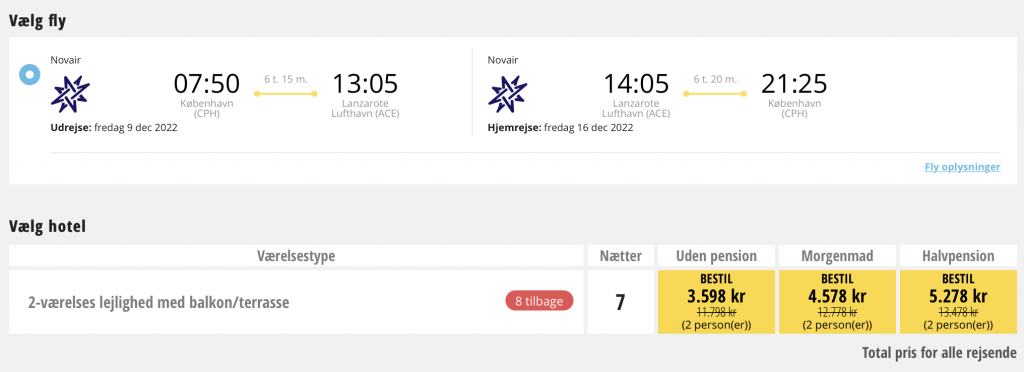Click the 14:05 return departure time
The height and width of the screenshot is (372, 1024).
(x=636, y=84)
